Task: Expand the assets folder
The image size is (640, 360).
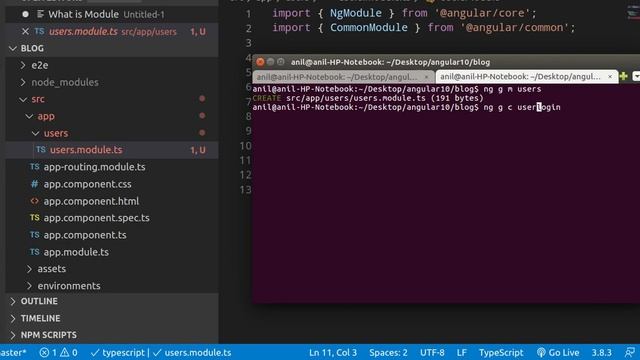Action: coord(29,269)
